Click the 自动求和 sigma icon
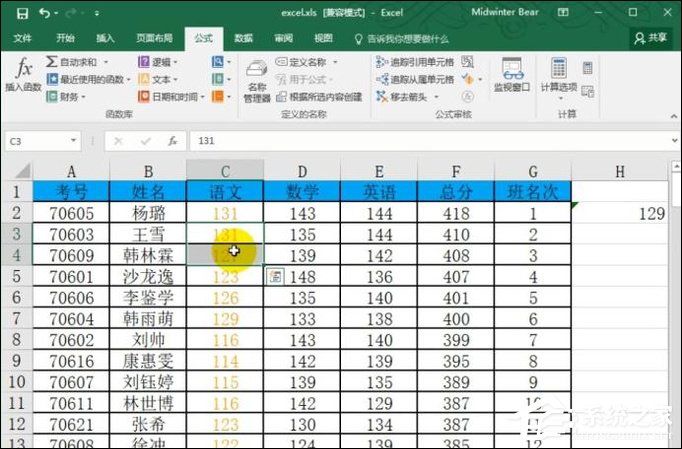 52,62
